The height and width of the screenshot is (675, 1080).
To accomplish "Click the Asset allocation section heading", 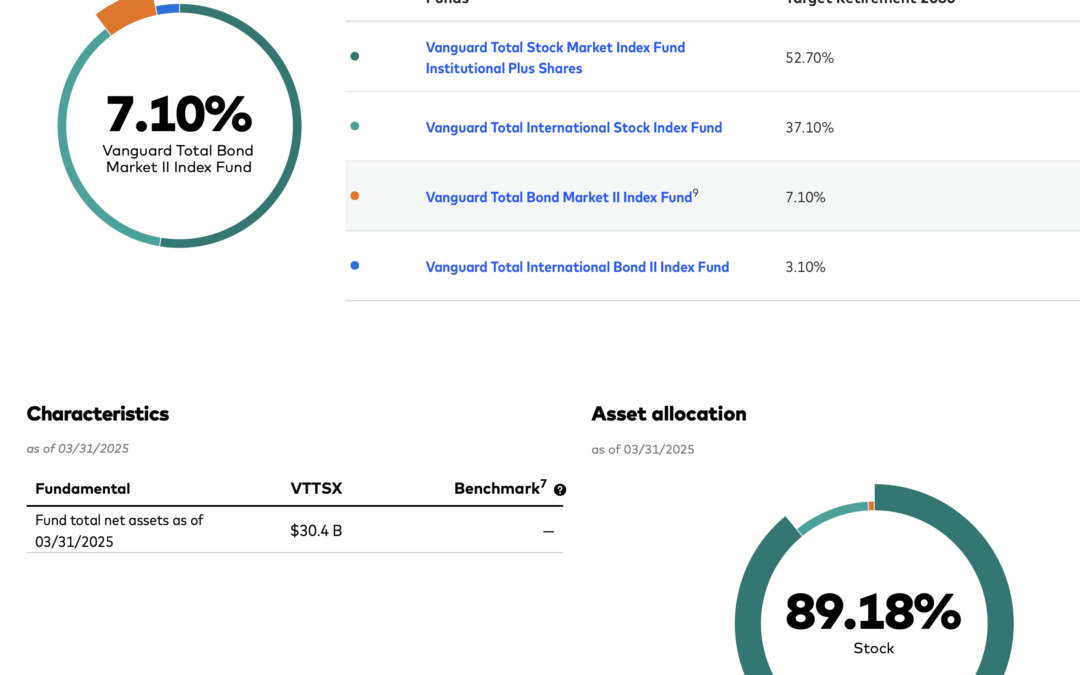I will [x=669, y=414].
